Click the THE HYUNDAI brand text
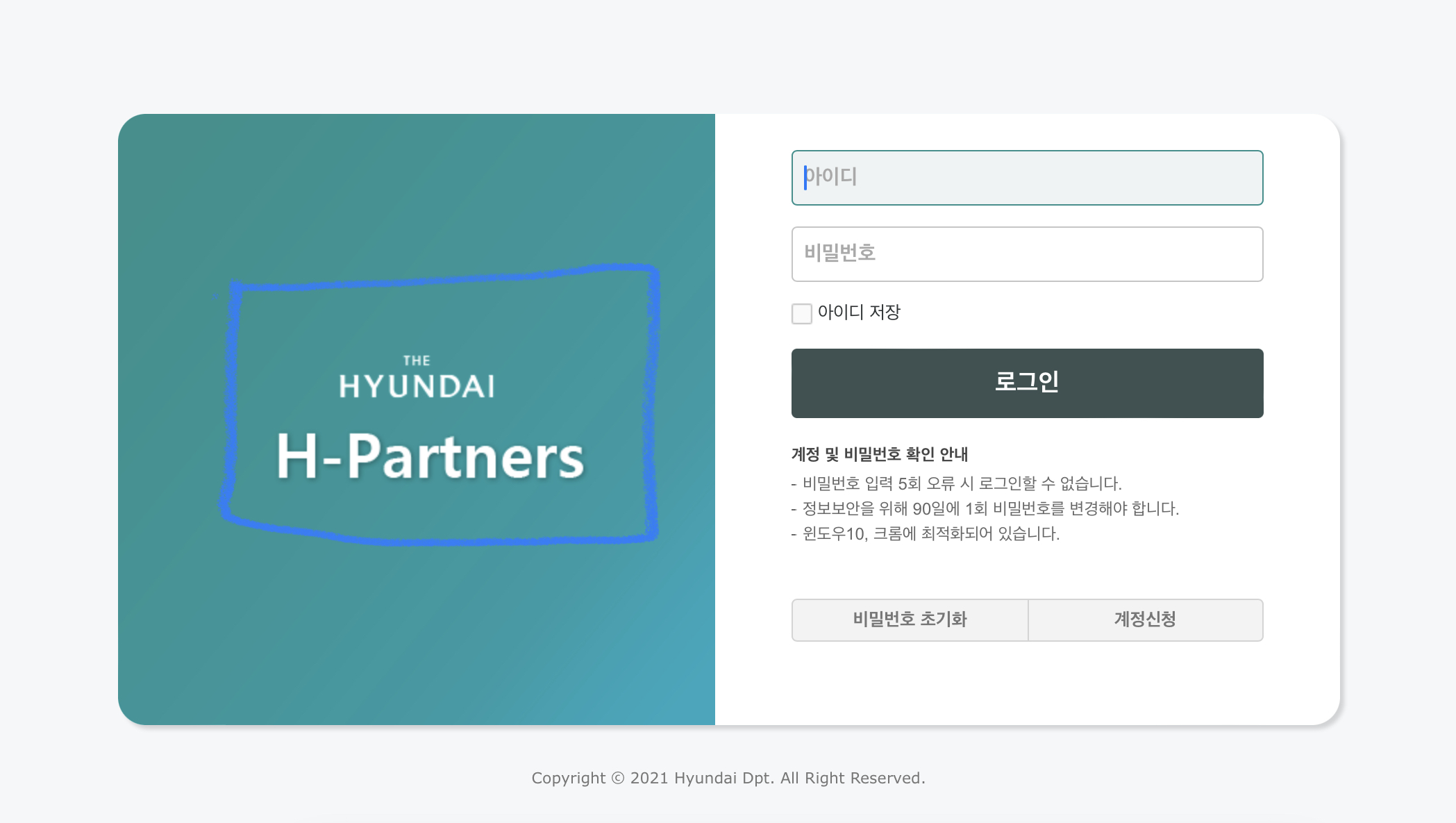Viewport: 1456px width, 823px height. [x=419, y=374]
